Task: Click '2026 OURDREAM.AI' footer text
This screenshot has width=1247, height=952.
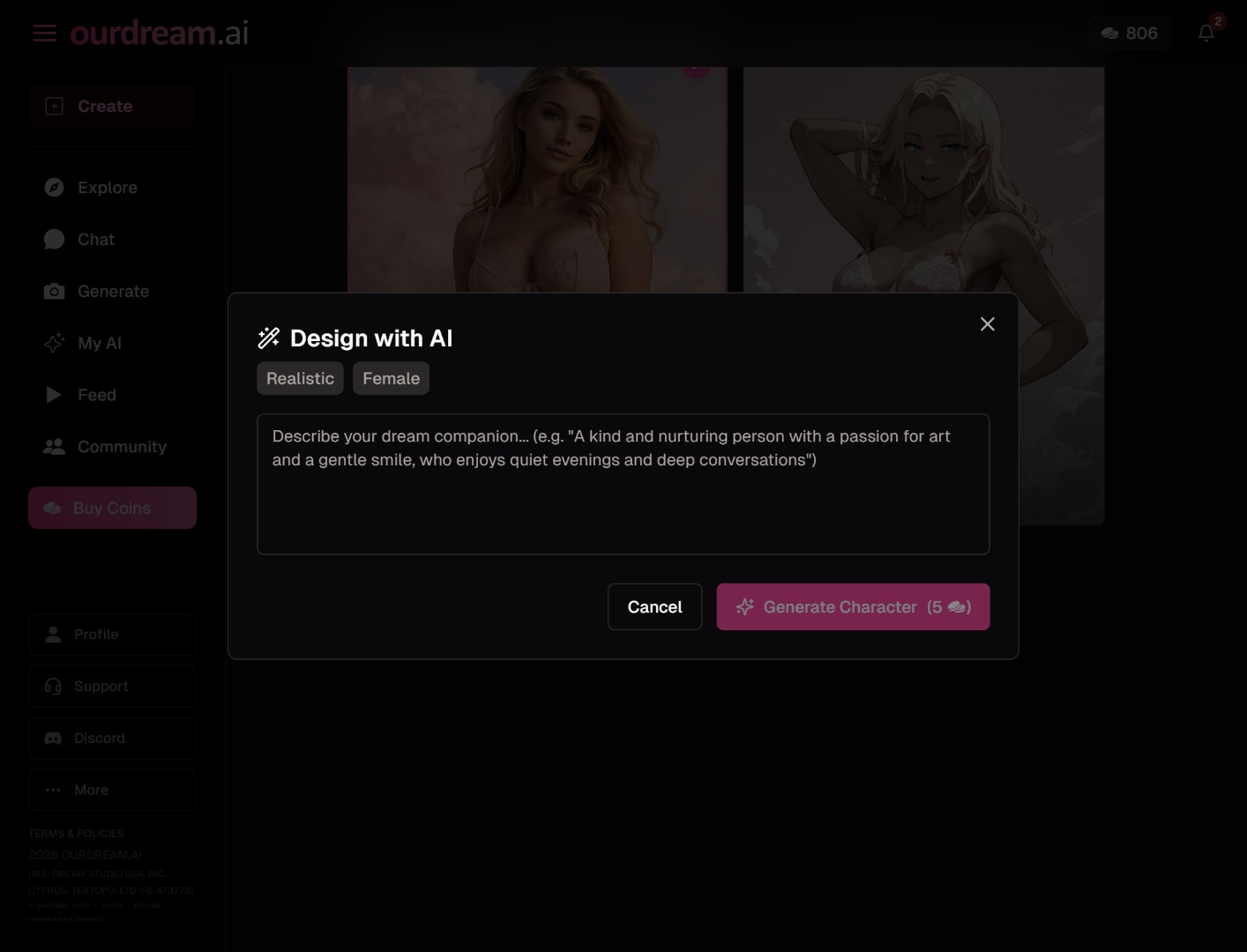Action: pos(85,855)
